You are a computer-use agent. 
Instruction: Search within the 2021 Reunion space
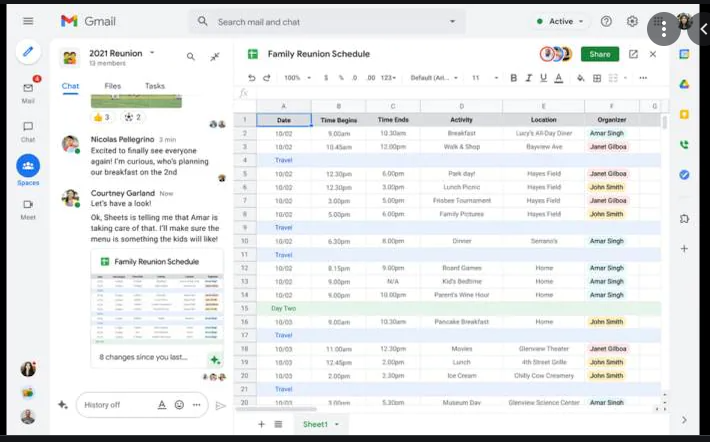coord(190,57)
